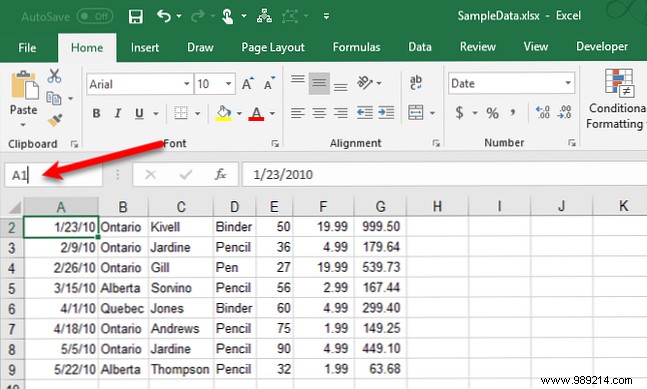Toggle Touch/Mouse mode icon
The height and width of the screenshot is (389, 647).
point(227,17)
